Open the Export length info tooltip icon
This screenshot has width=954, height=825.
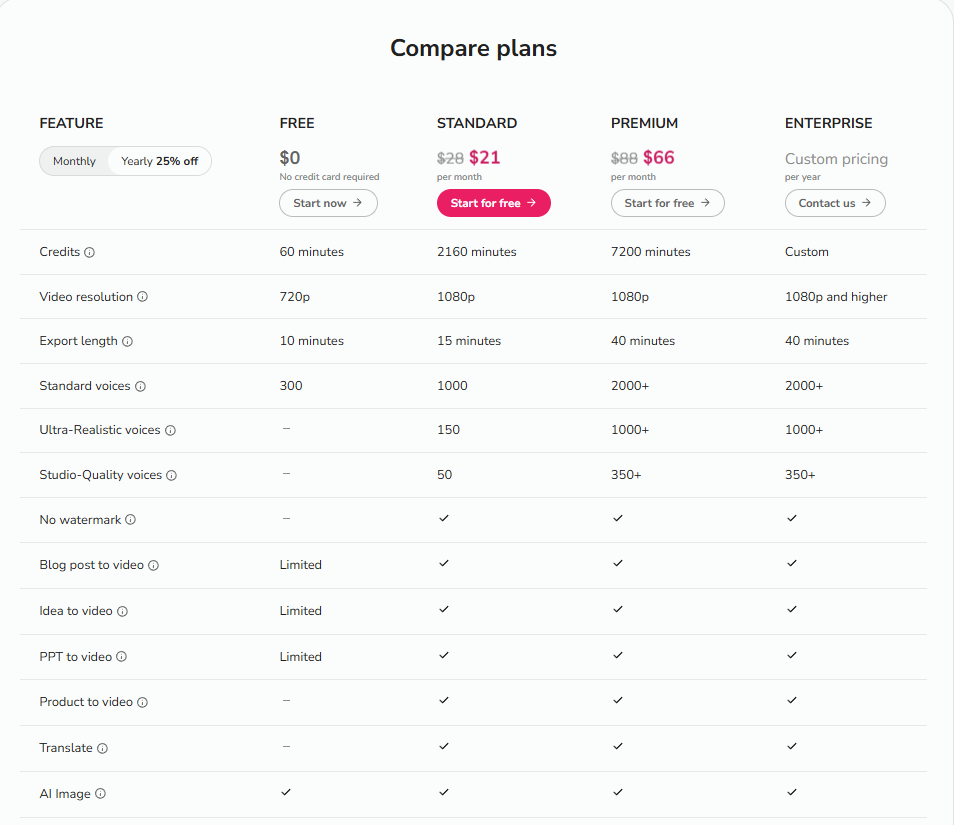127,342
